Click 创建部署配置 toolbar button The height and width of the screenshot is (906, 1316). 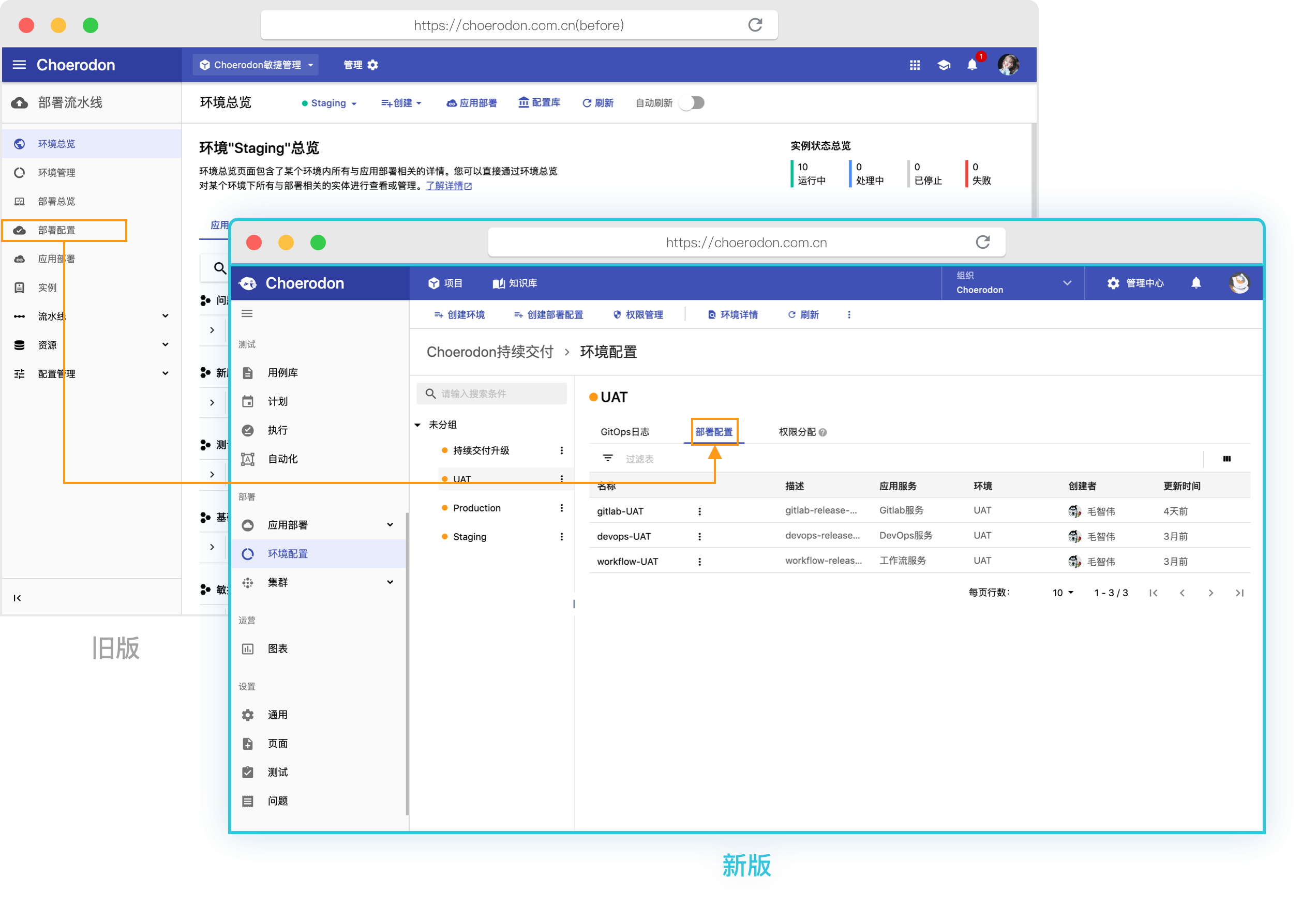548,314
